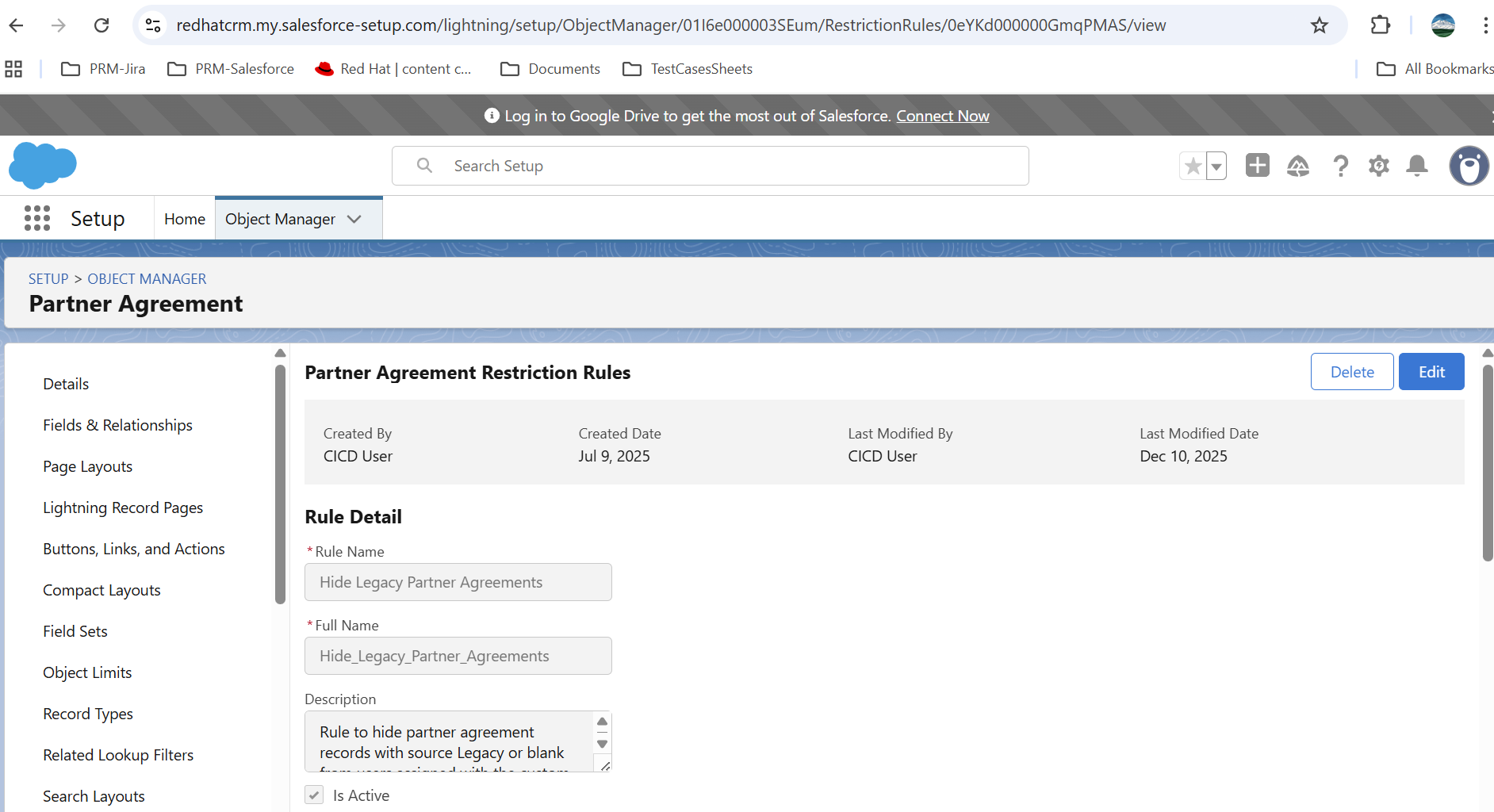Click the browser forward arrow
The image size is (1494, 812).
tap(59, 25)
